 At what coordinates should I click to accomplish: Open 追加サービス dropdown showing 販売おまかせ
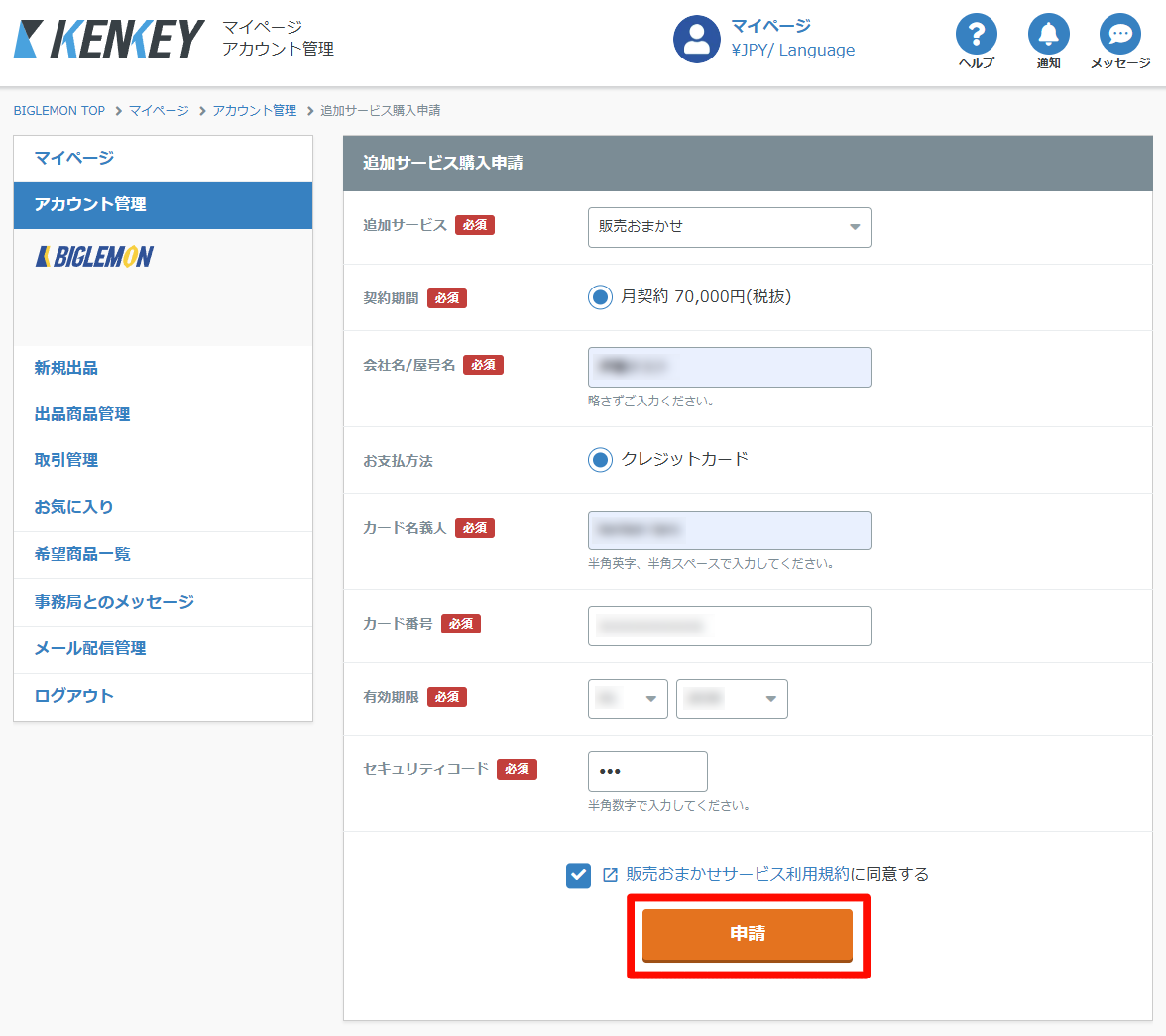click(x=729, y=227)
